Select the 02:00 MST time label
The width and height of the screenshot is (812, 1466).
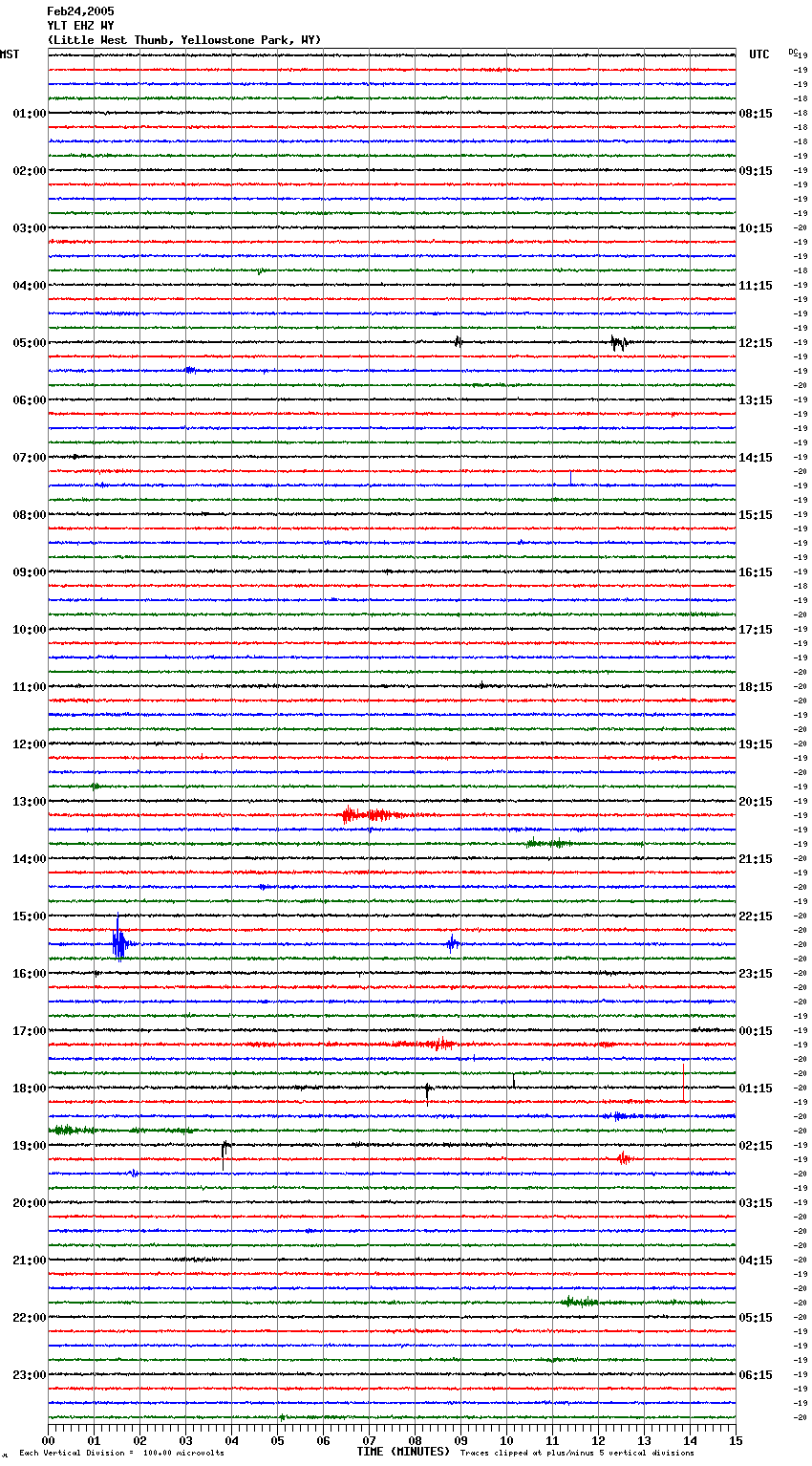29,171
